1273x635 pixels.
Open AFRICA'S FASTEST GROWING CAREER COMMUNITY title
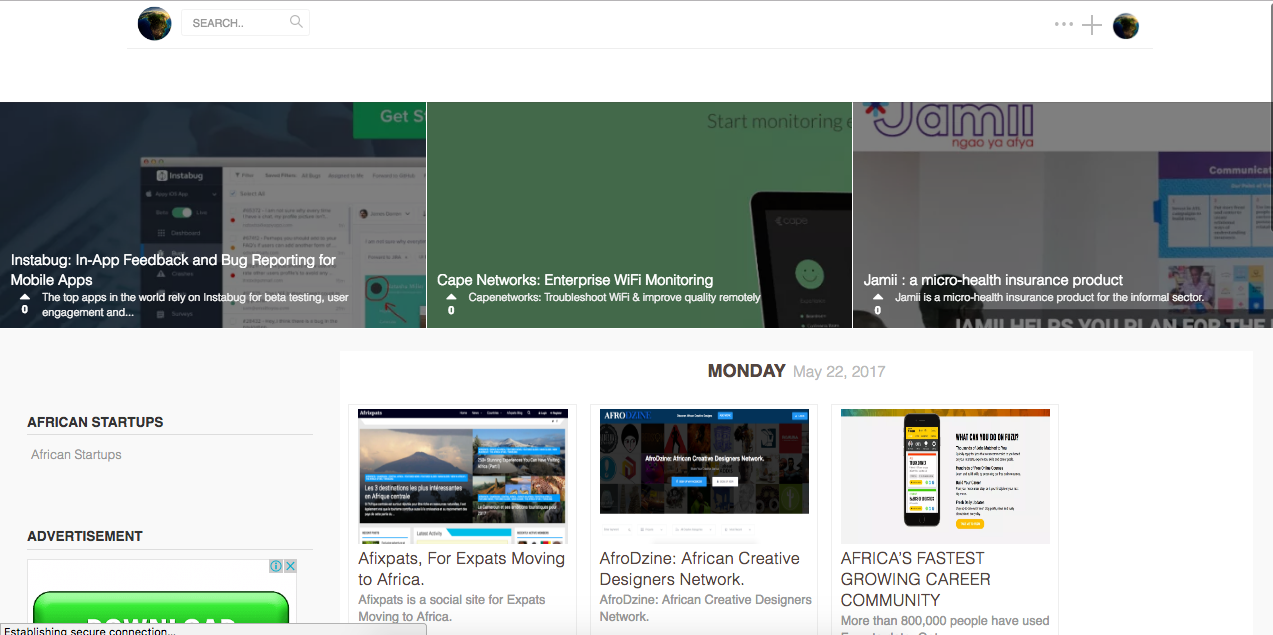[x=916, y=579]
